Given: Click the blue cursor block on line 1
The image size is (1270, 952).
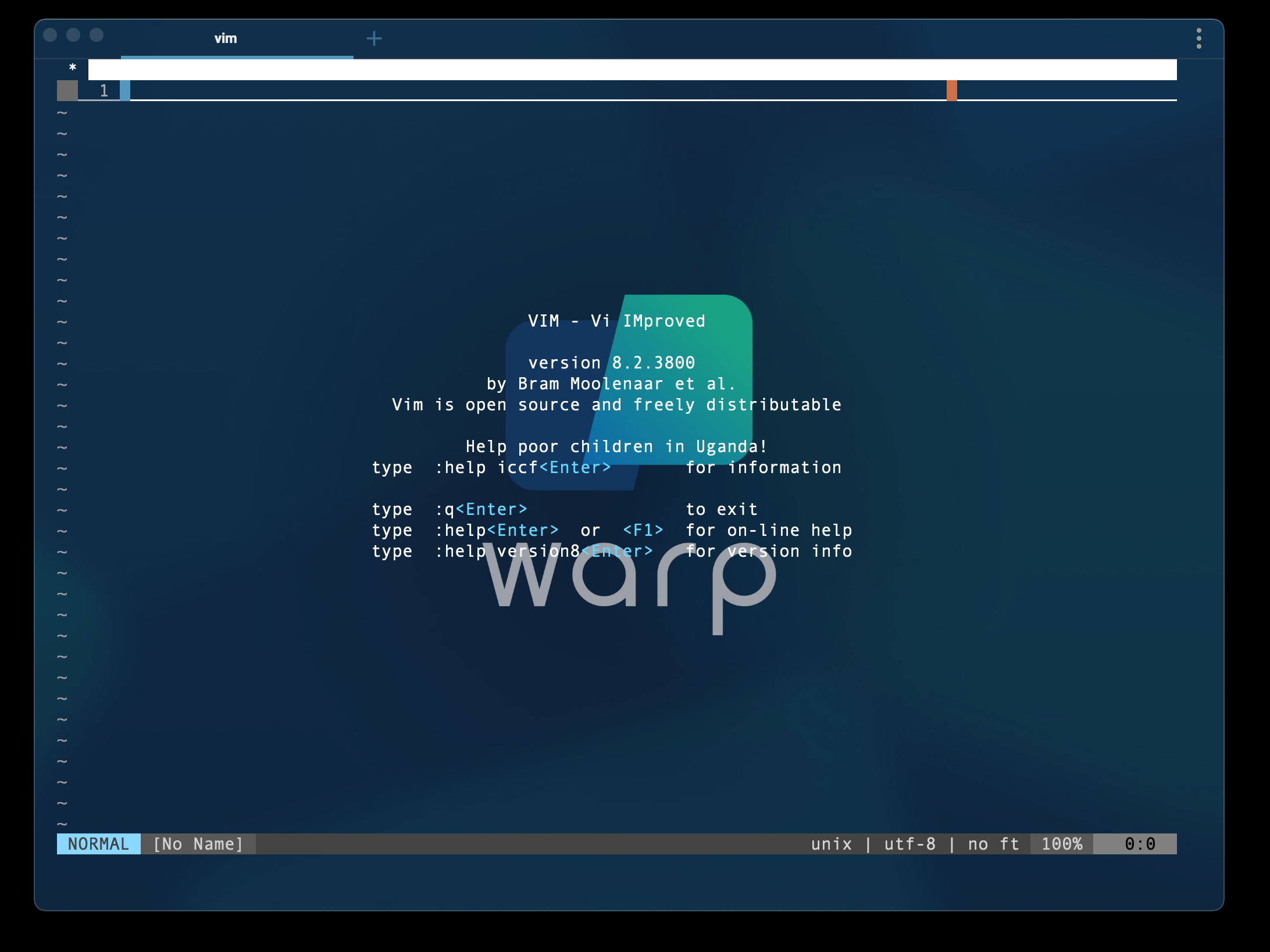Looking at the screenshot, I should coord(125,90).
